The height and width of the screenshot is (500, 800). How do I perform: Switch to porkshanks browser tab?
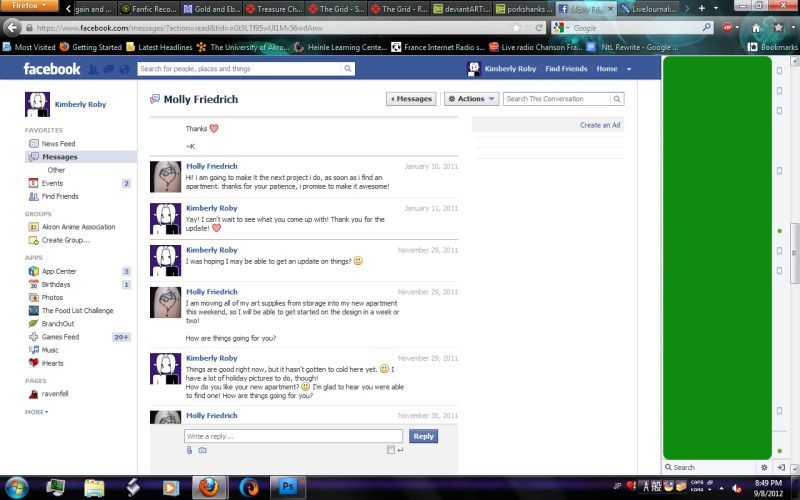tap(524, 9)
